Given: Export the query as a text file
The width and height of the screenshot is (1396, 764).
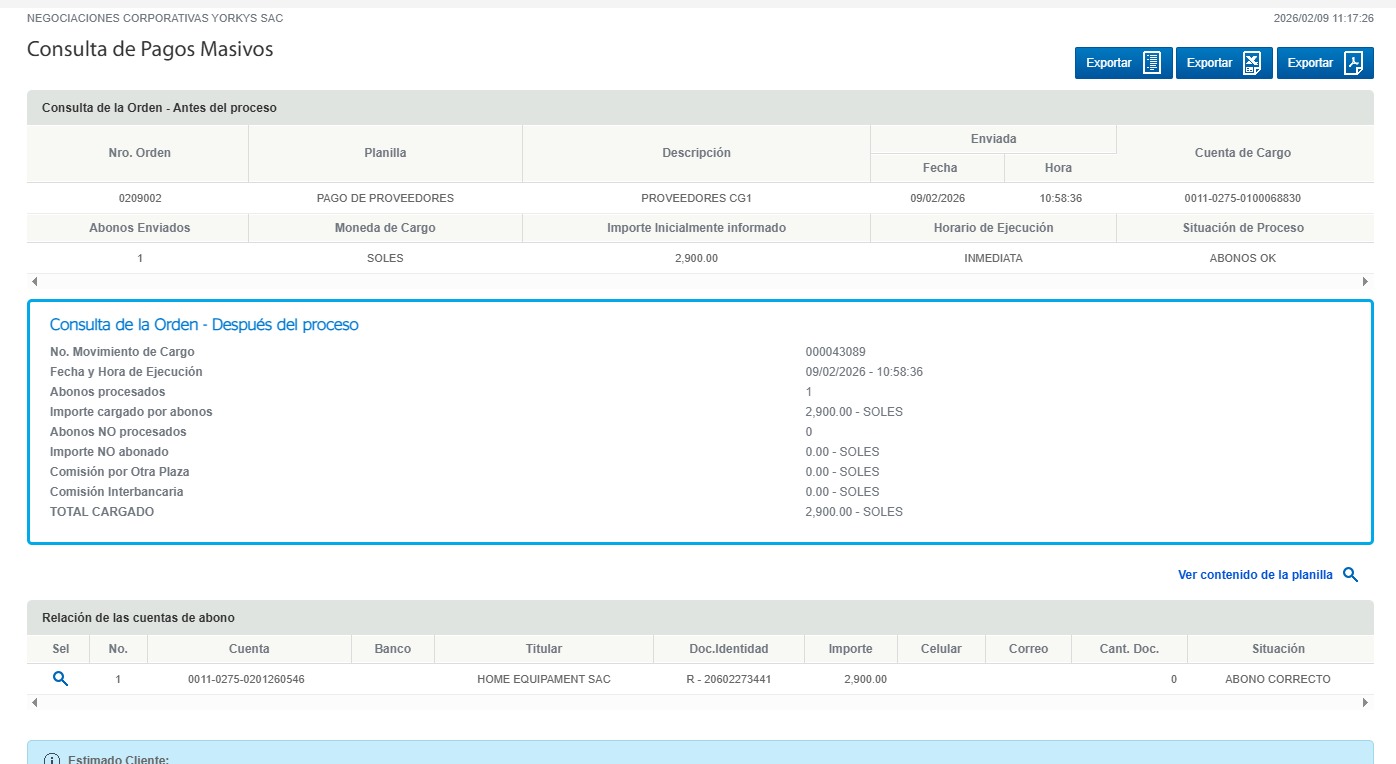Looking at the screenshot, I should pyautogui.click(x=1122, y=63).
